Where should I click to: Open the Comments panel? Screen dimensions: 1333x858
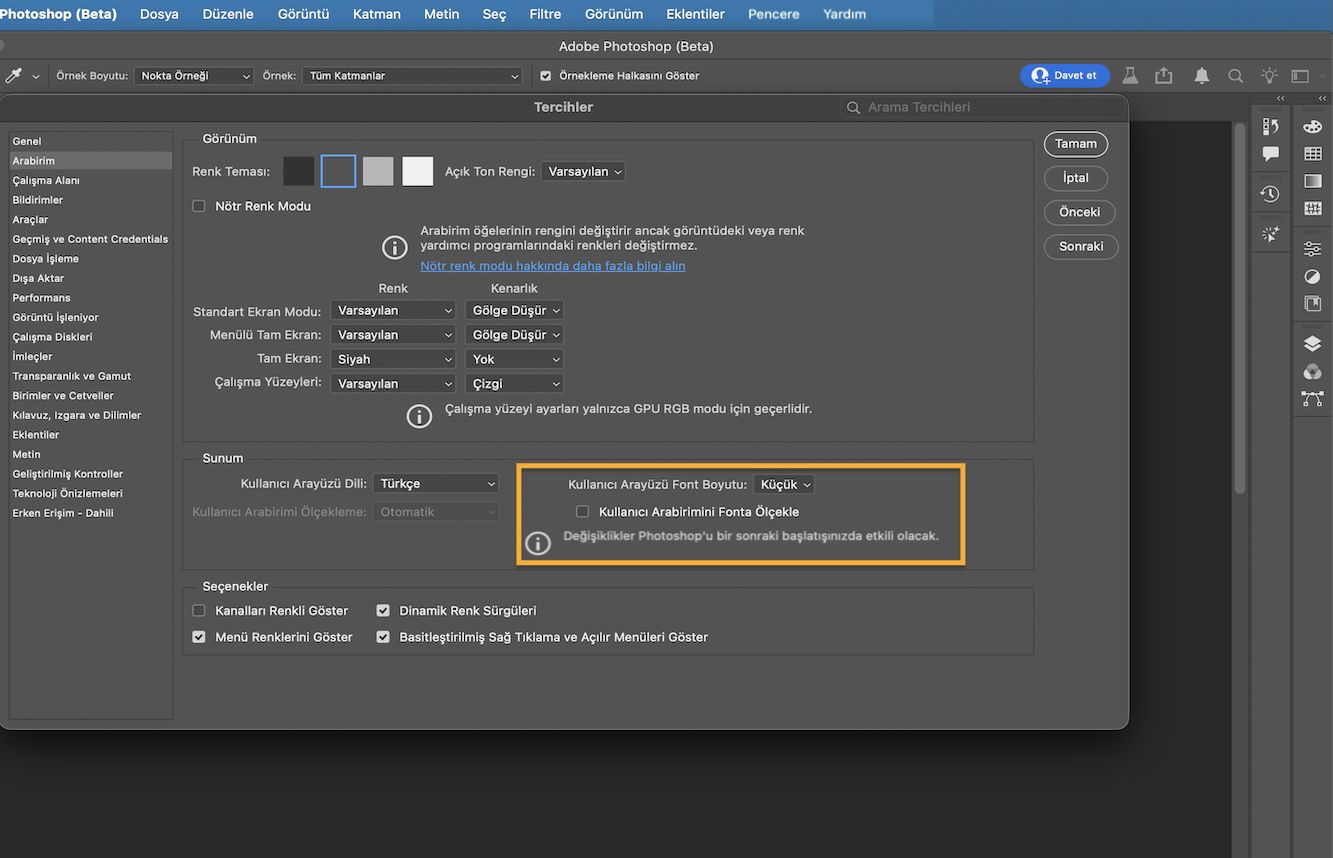click(x=1270, y=152)
